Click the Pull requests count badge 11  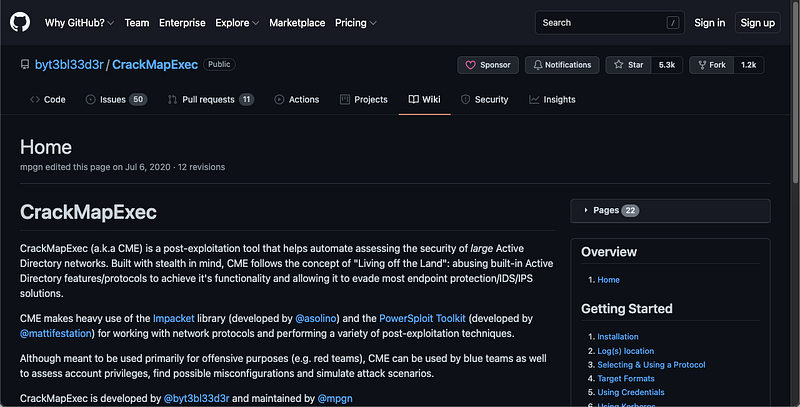(246, 99)
